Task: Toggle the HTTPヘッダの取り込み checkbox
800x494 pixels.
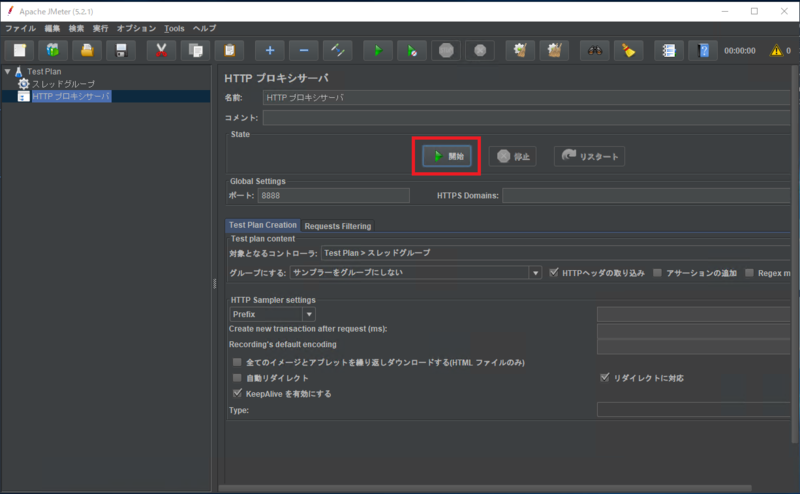Action: pos(554,273)
